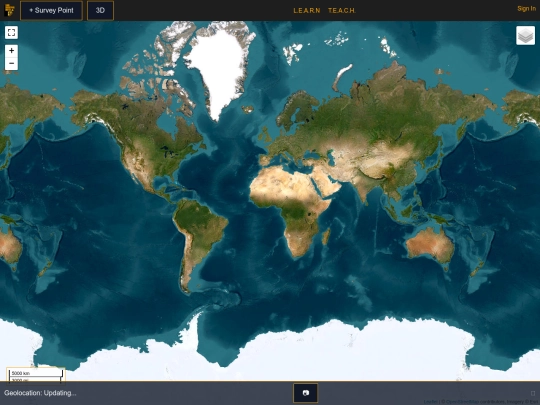The height and width of the screenshot is (405, 540).
Task: Toggle fullscreen map view
Action: [x=11, y=32]
